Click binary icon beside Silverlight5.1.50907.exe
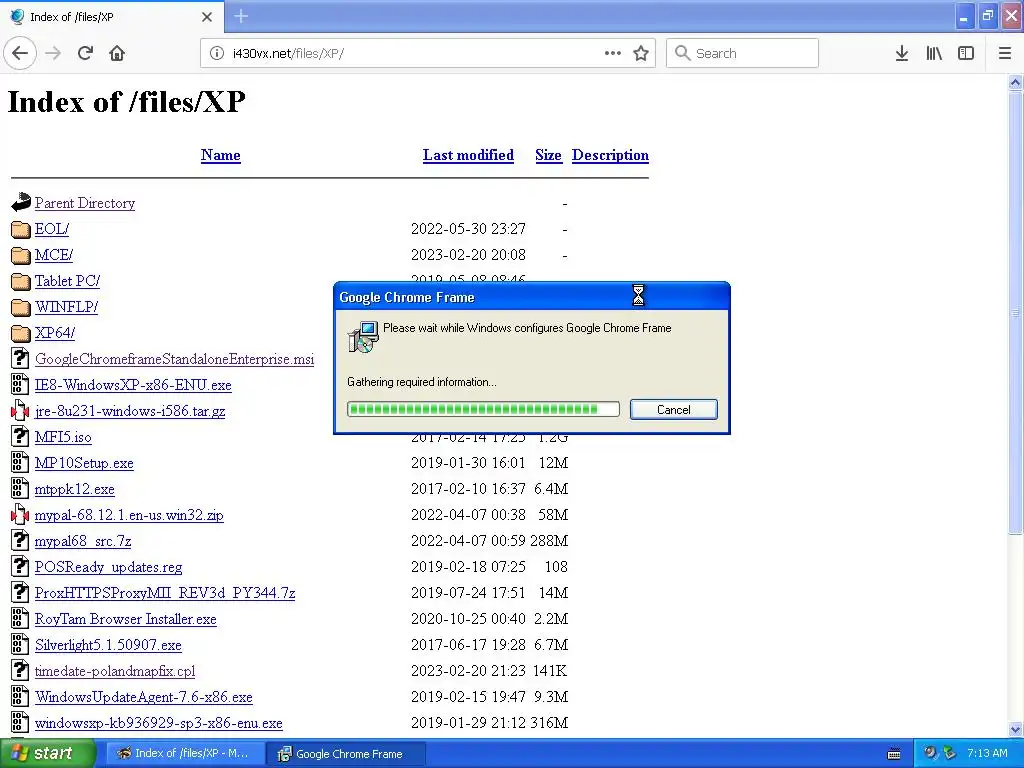Screen dimensions: 1024x768 click(x=20, y=645)
